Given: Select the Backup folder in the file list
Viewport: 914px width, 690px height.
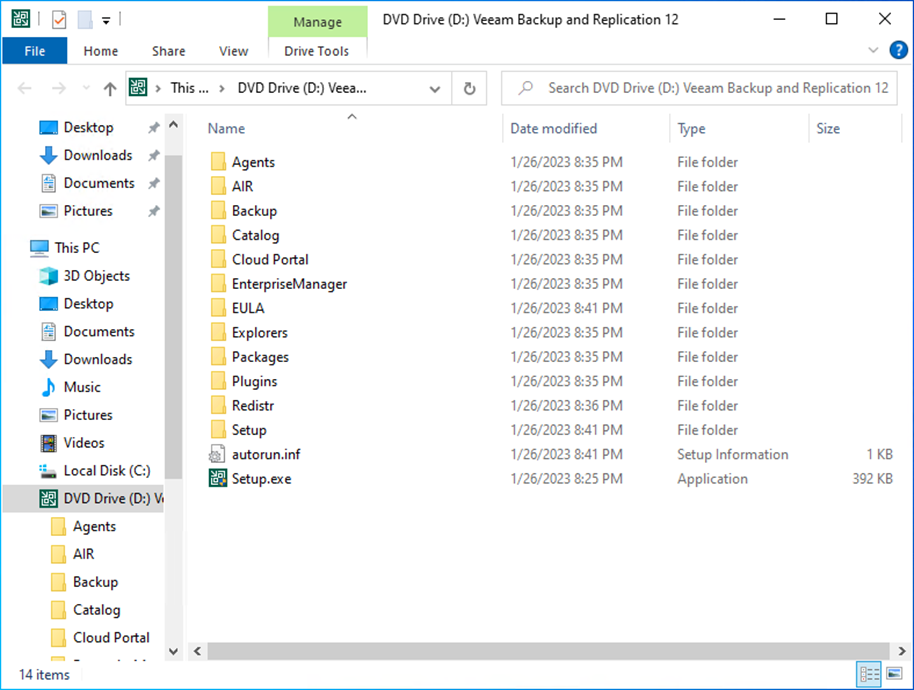Looking at the screenshot, I should pos(254,211).
